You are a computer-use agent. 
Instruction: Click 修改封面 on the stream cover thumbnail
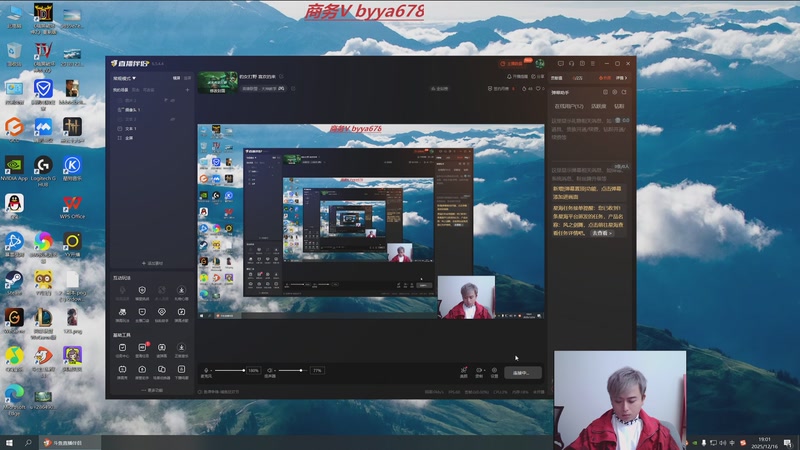[217, 91]
